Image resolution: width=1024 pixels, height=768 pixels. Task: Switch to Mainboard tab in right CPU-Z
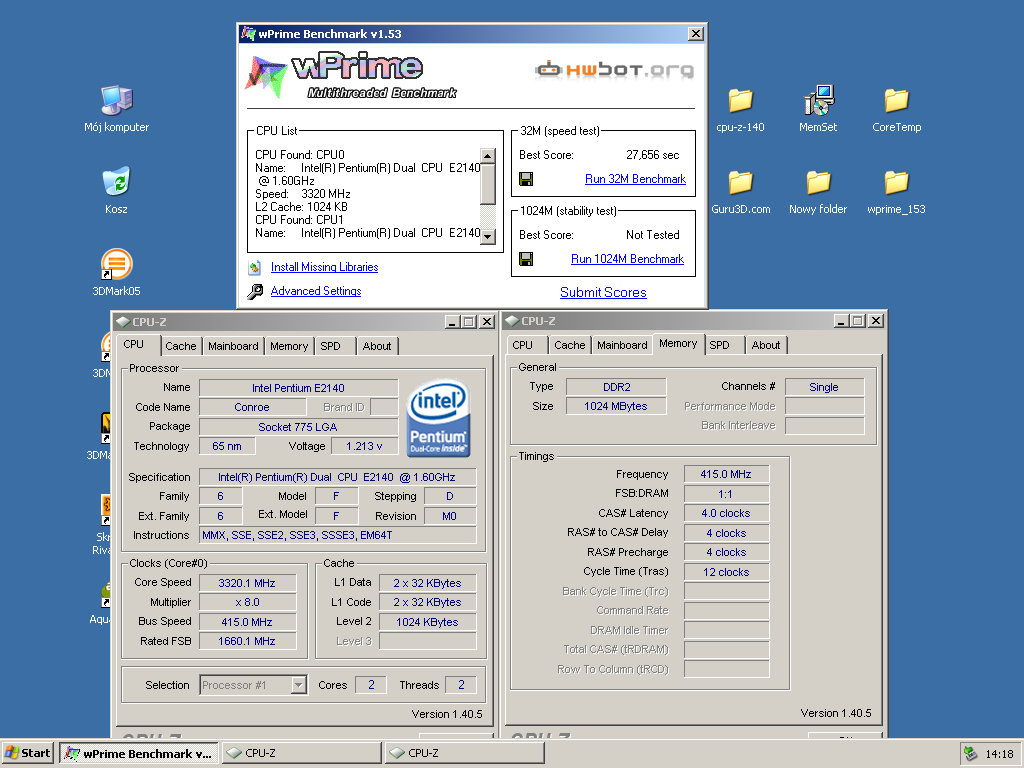coord(622,345)
